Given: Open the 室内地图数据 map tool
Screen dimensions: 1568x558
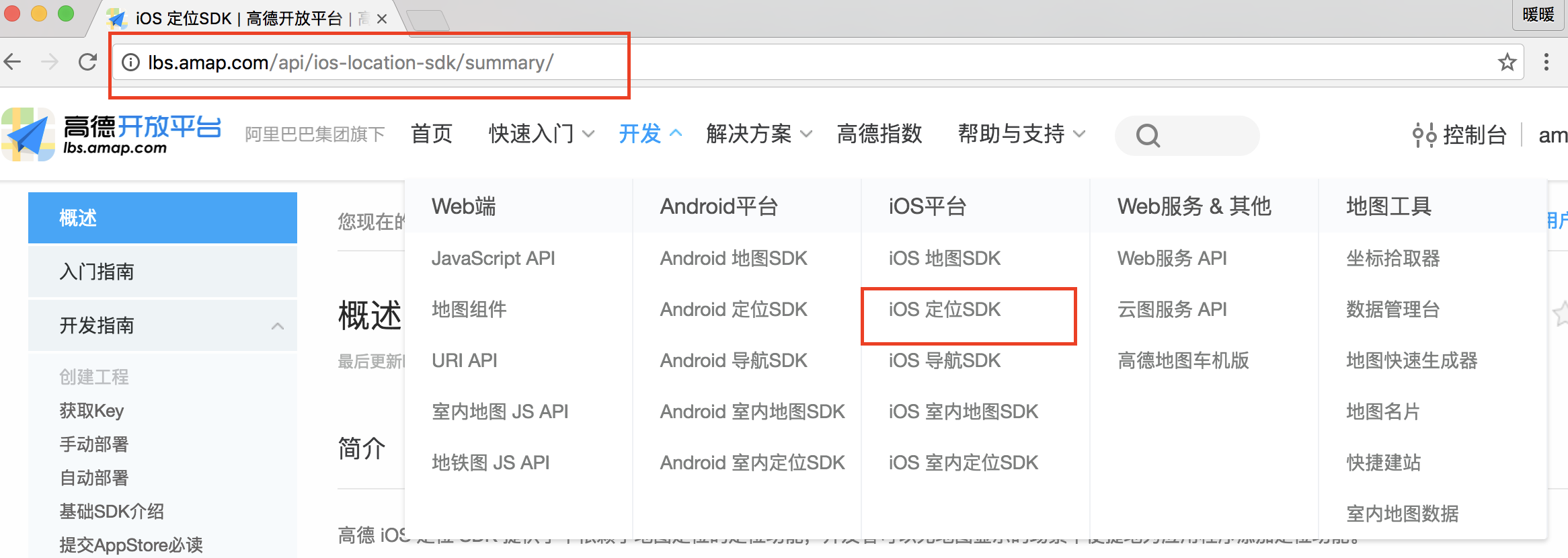Looking at the screenshot, I should 1403,514.
